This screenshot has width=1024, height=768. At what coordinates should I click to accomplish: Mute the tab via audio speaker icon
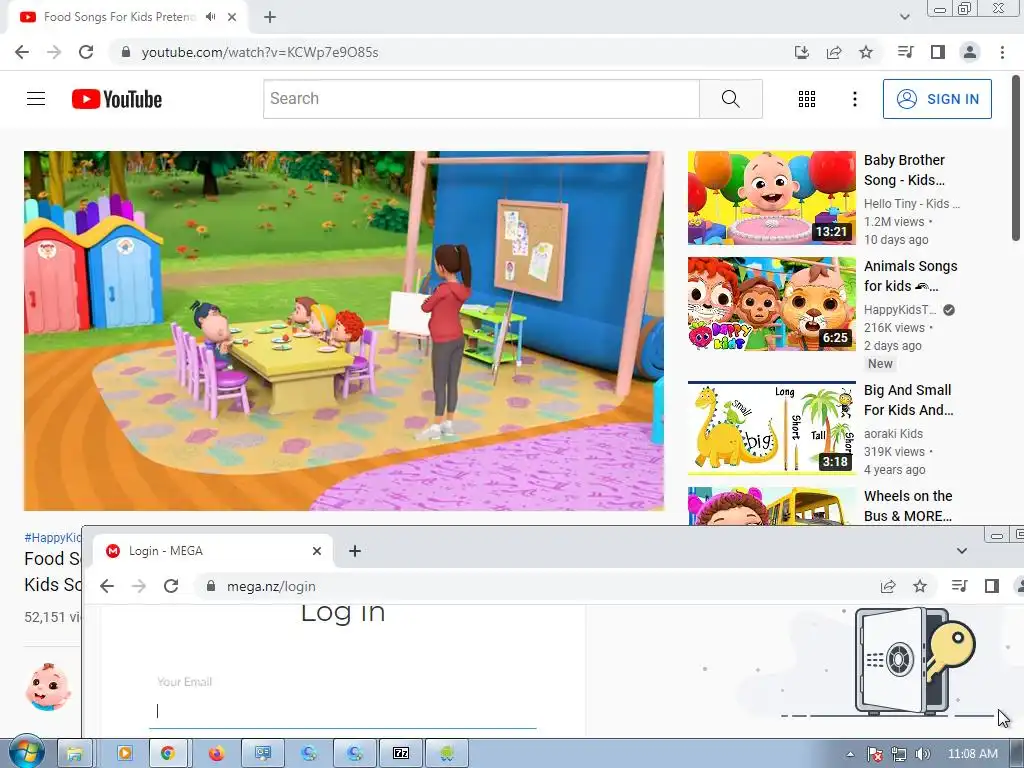(210, 17)
